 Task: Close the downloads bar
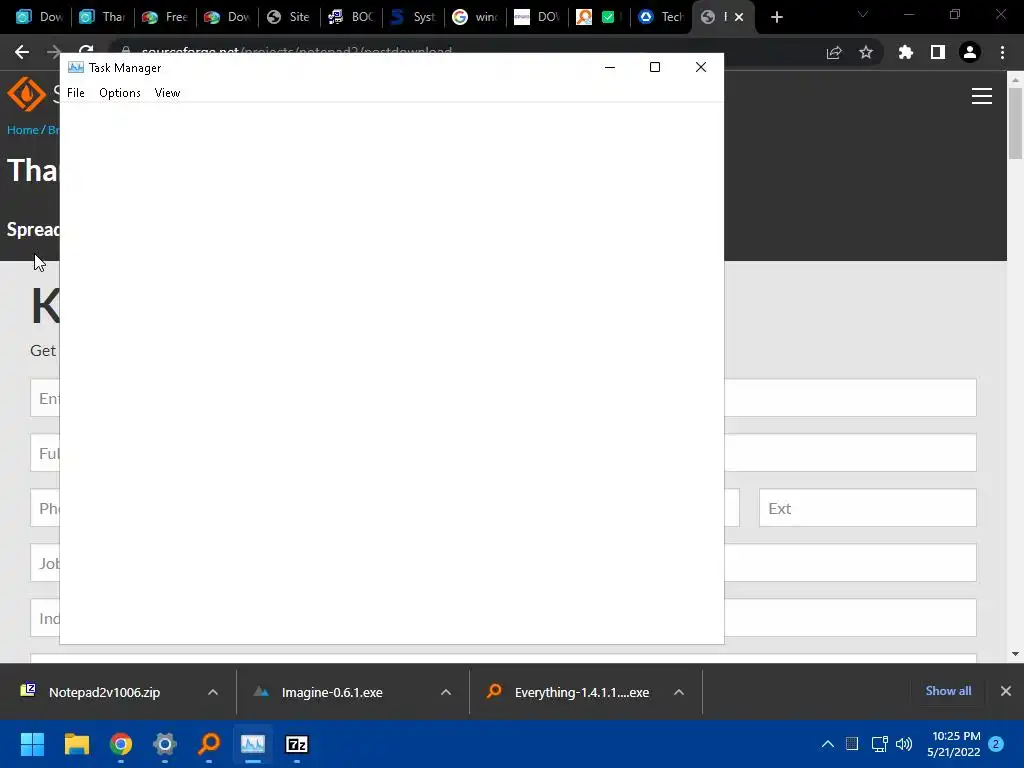tap(1006, 691)
